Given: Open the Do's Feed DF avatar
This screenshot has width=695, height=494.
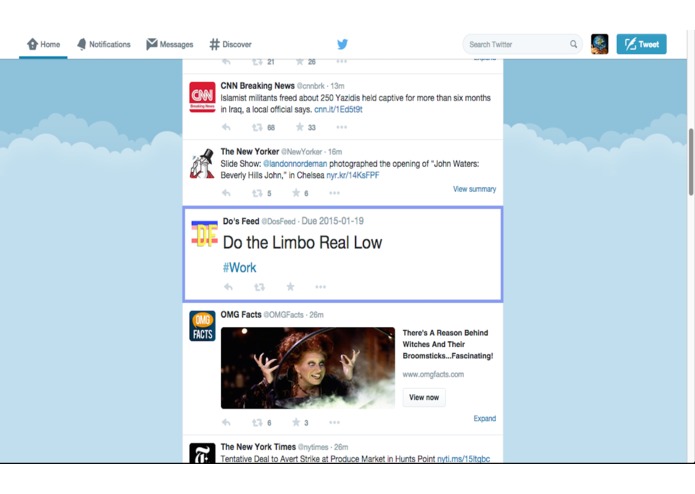Looking at the screenshot, I should [204, 233].
